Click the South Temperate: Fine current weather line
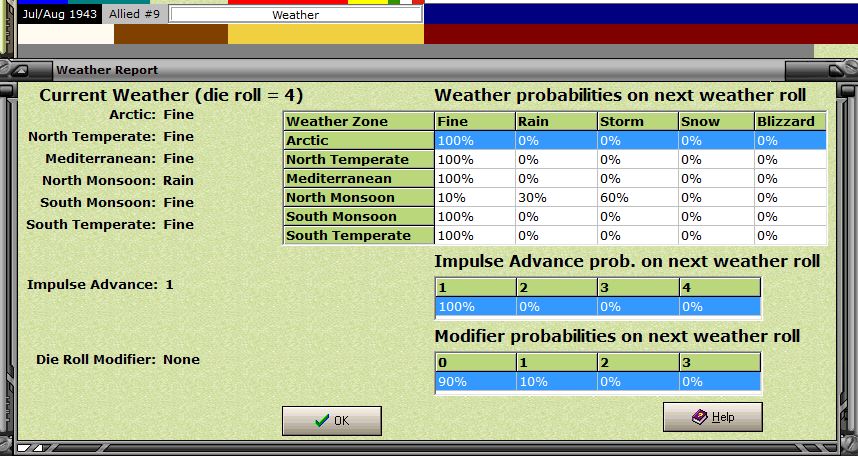The image size is (858, 456). coord(110,224)
